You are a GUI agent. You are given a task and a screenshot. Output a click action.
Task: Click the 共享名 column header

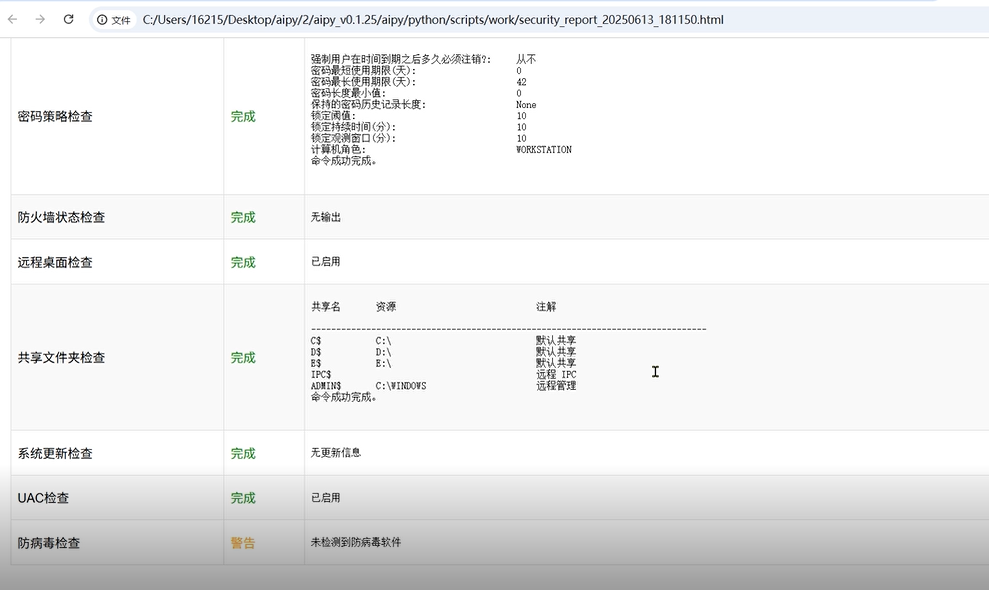[x=325, y=307]
